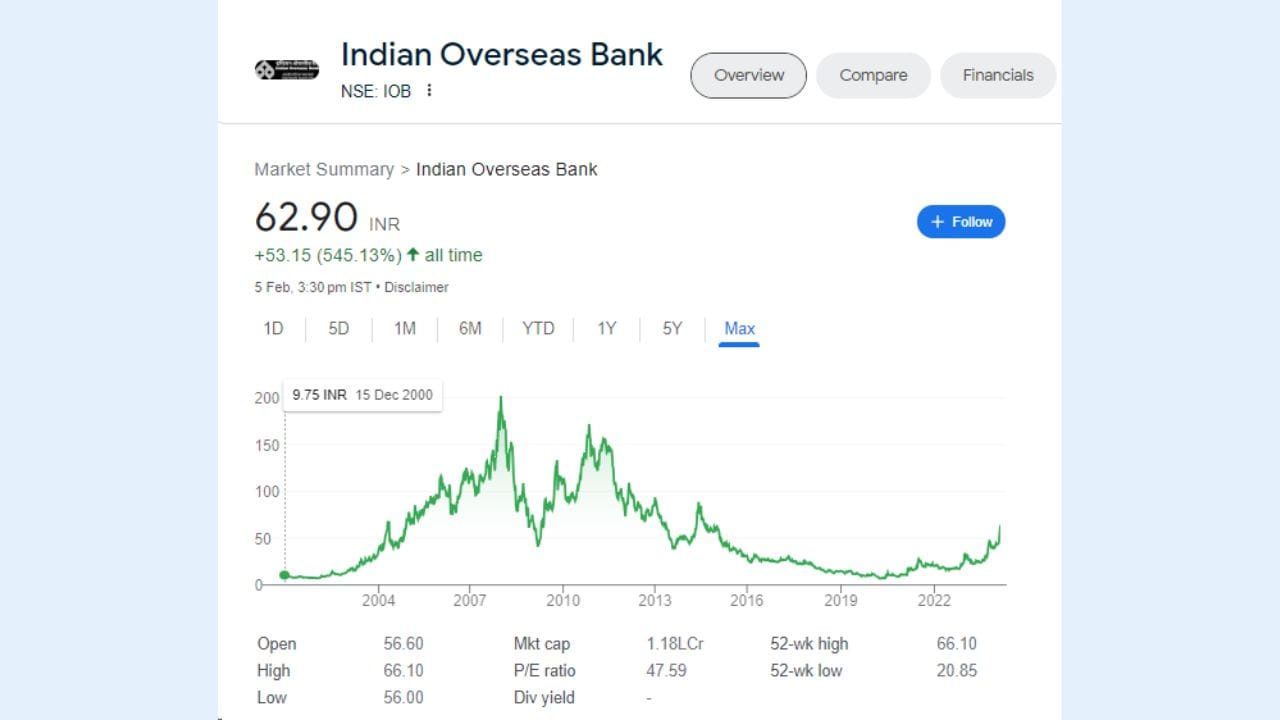
Task: Open the Financials tab
Action: [997, 75]
